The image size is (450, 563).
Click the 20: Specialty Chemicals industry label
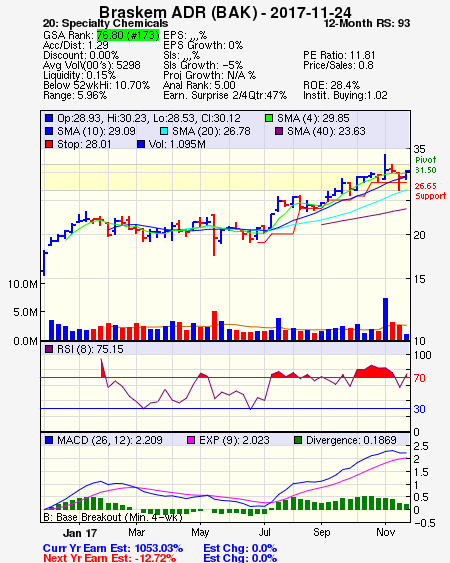105,23
